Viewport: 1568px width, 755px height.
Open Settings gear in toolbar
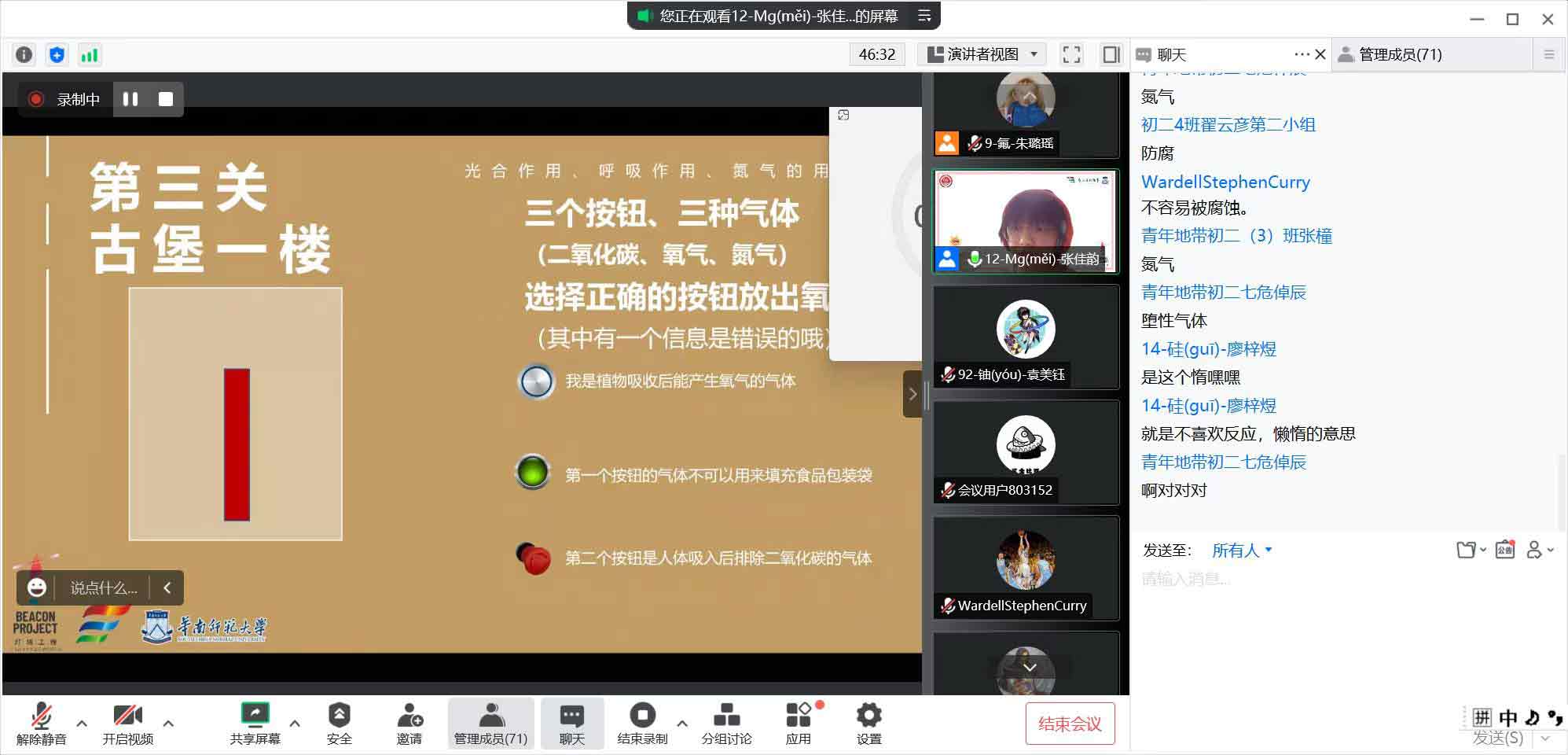pyautogui.click(x=868, y=724)
